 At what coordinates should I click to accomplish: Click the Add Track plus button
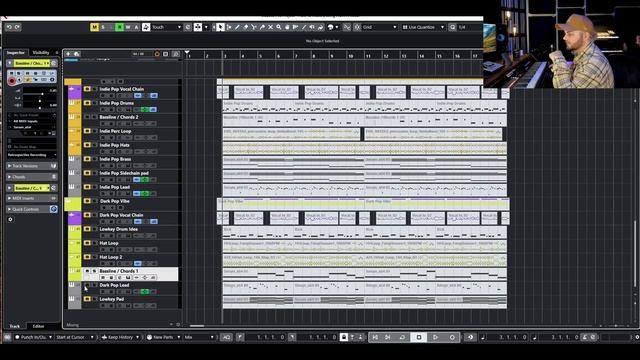[x=68, y=54]
